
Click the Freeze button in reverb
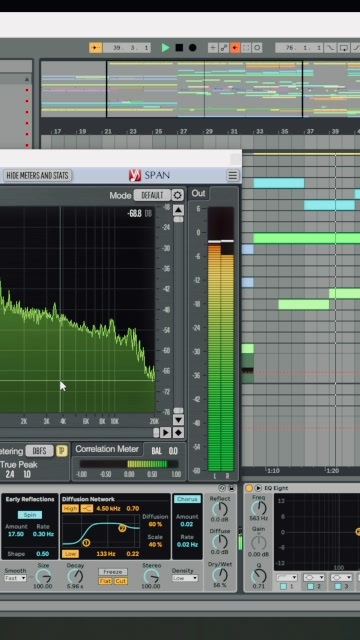pos(113,572)
